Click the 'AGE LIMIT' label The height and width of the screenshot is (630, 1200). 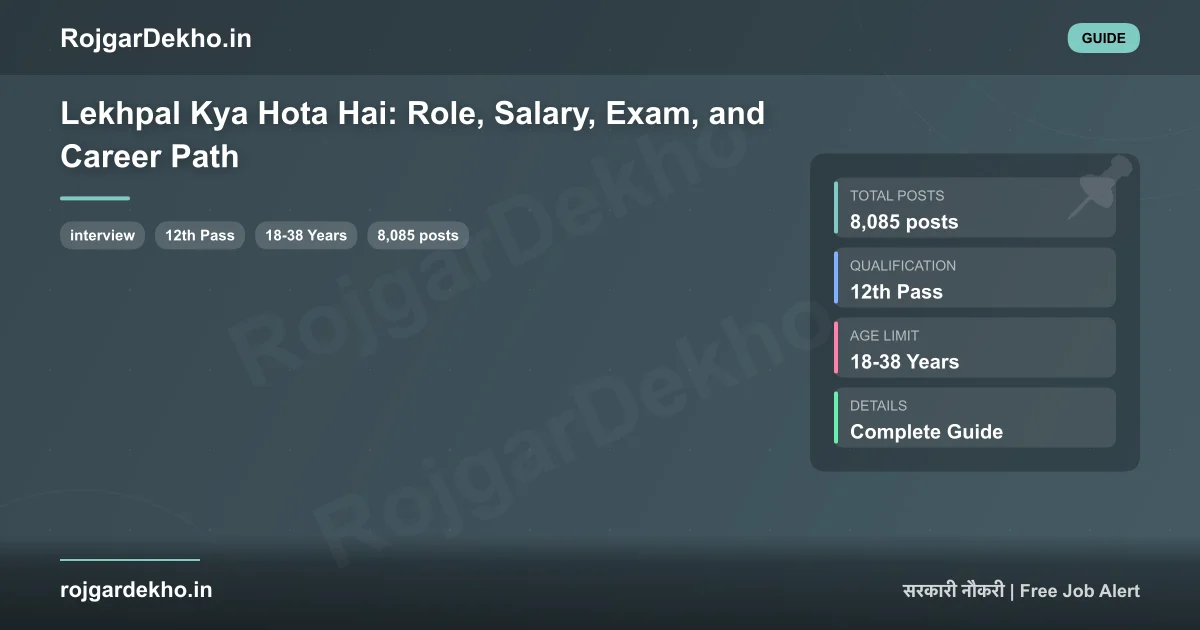884,336
